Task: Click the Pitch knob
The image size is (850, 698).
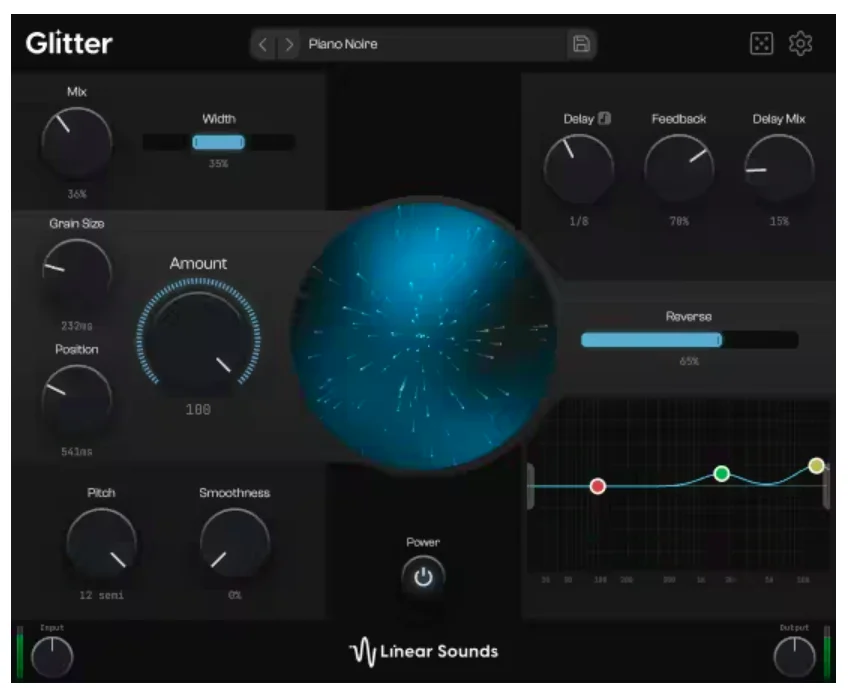Action: click(x=101, y=544)
